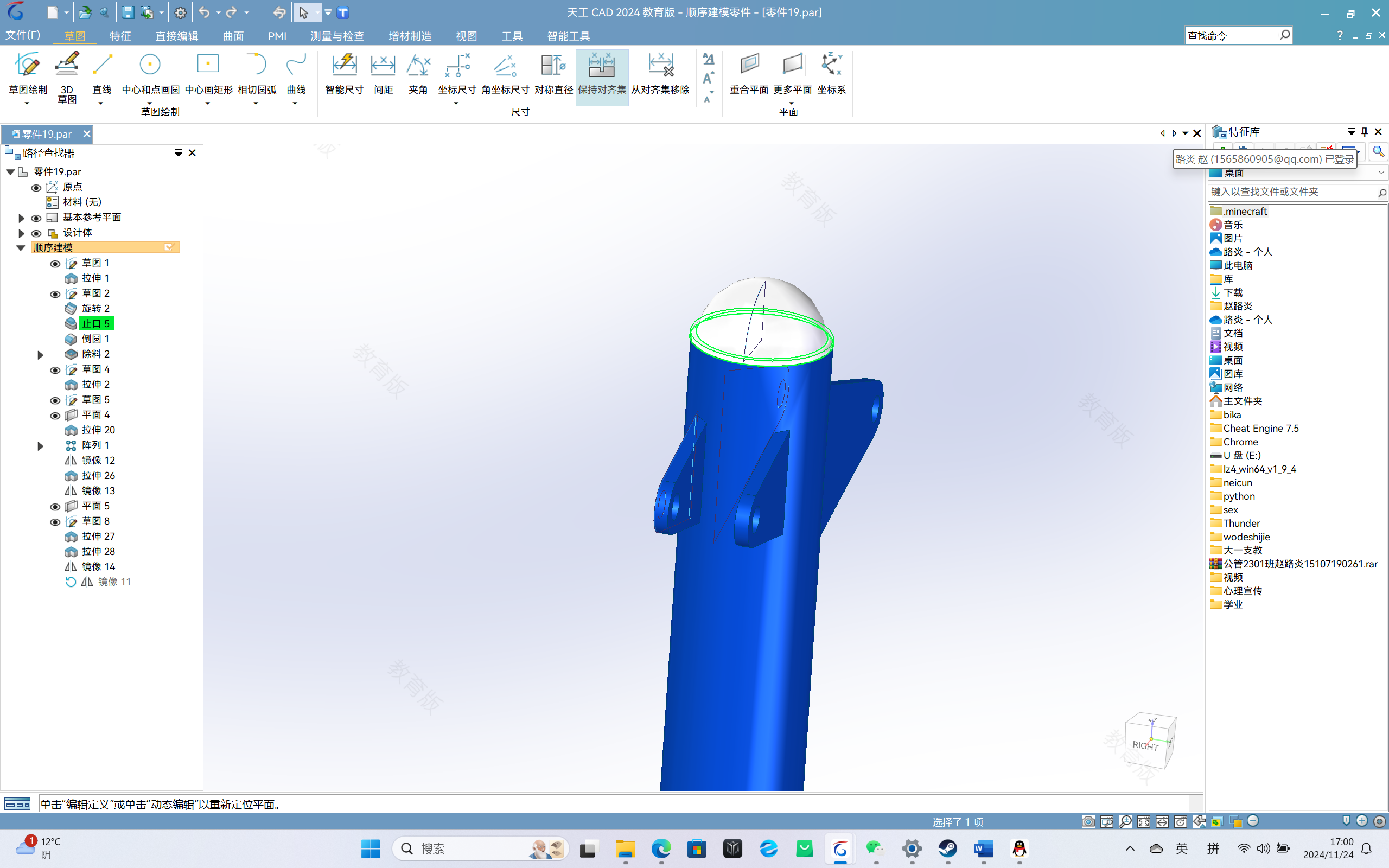Choose the 中心和点画圆 circle tool

click(x=150, y=73)
